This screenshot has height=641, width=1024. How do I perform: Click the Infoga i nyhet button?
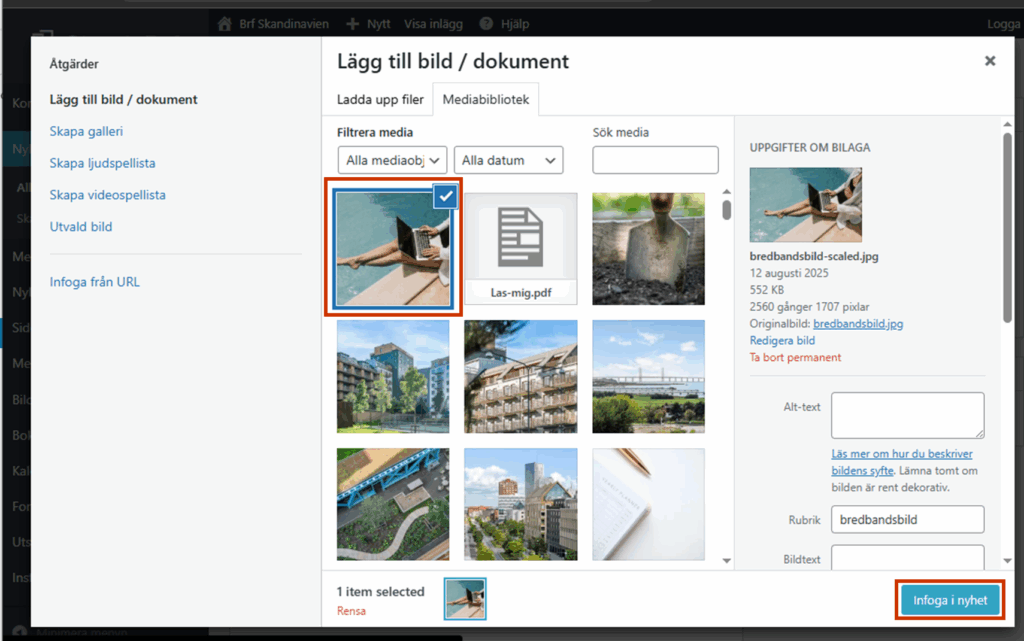pos(950,601)
